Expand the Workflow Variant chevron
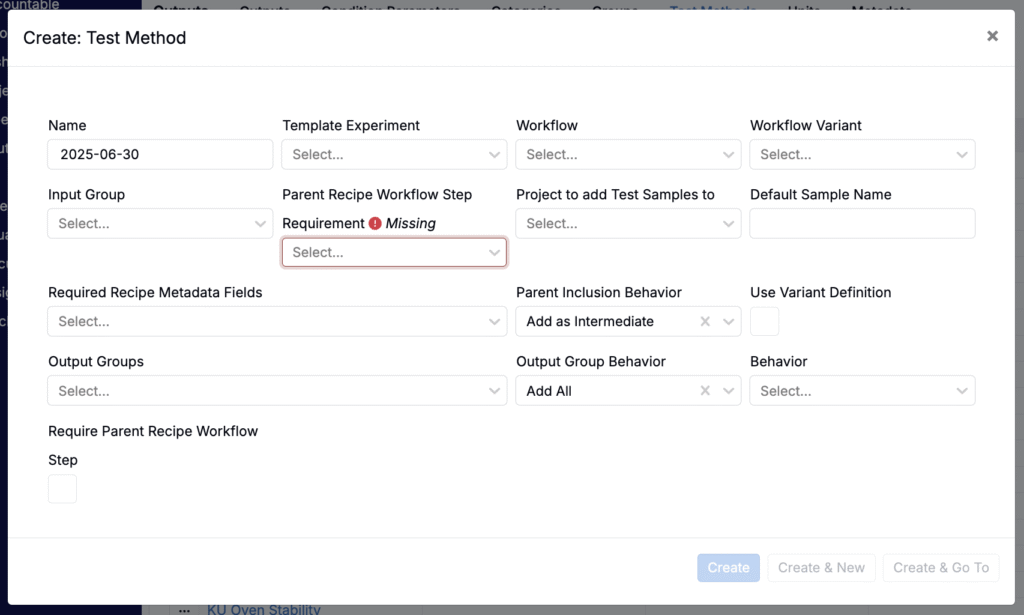Screen dimensions: 1024x615 [962, 155]
